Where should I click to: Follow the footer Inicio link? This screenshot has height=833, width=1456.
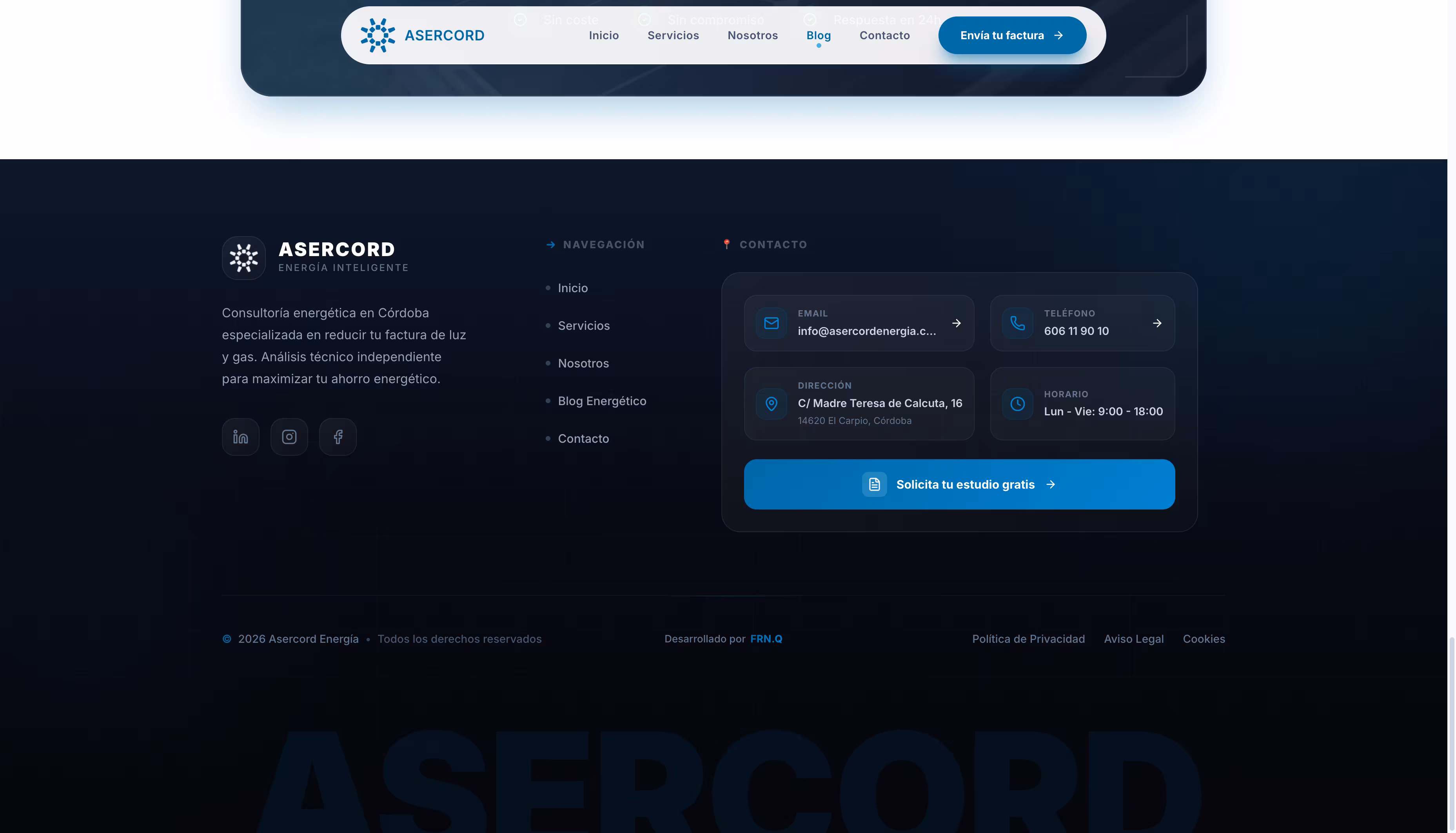[572, 288]
